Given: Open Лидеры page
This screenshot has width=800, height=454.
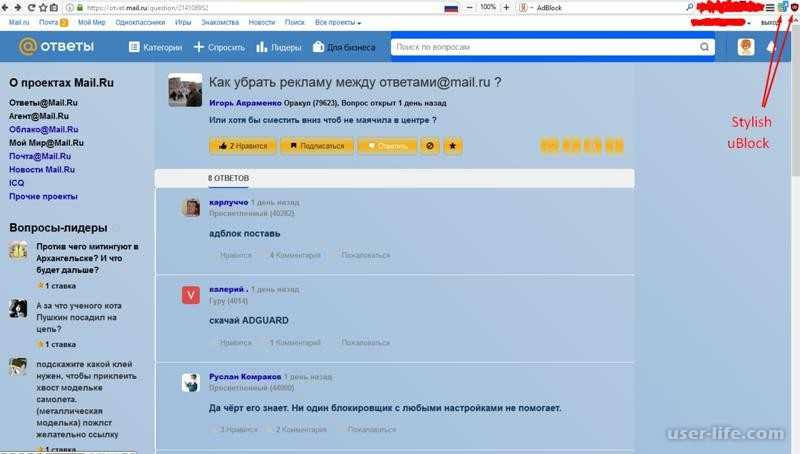Looking at the screenshot, I should click(279, 47).
